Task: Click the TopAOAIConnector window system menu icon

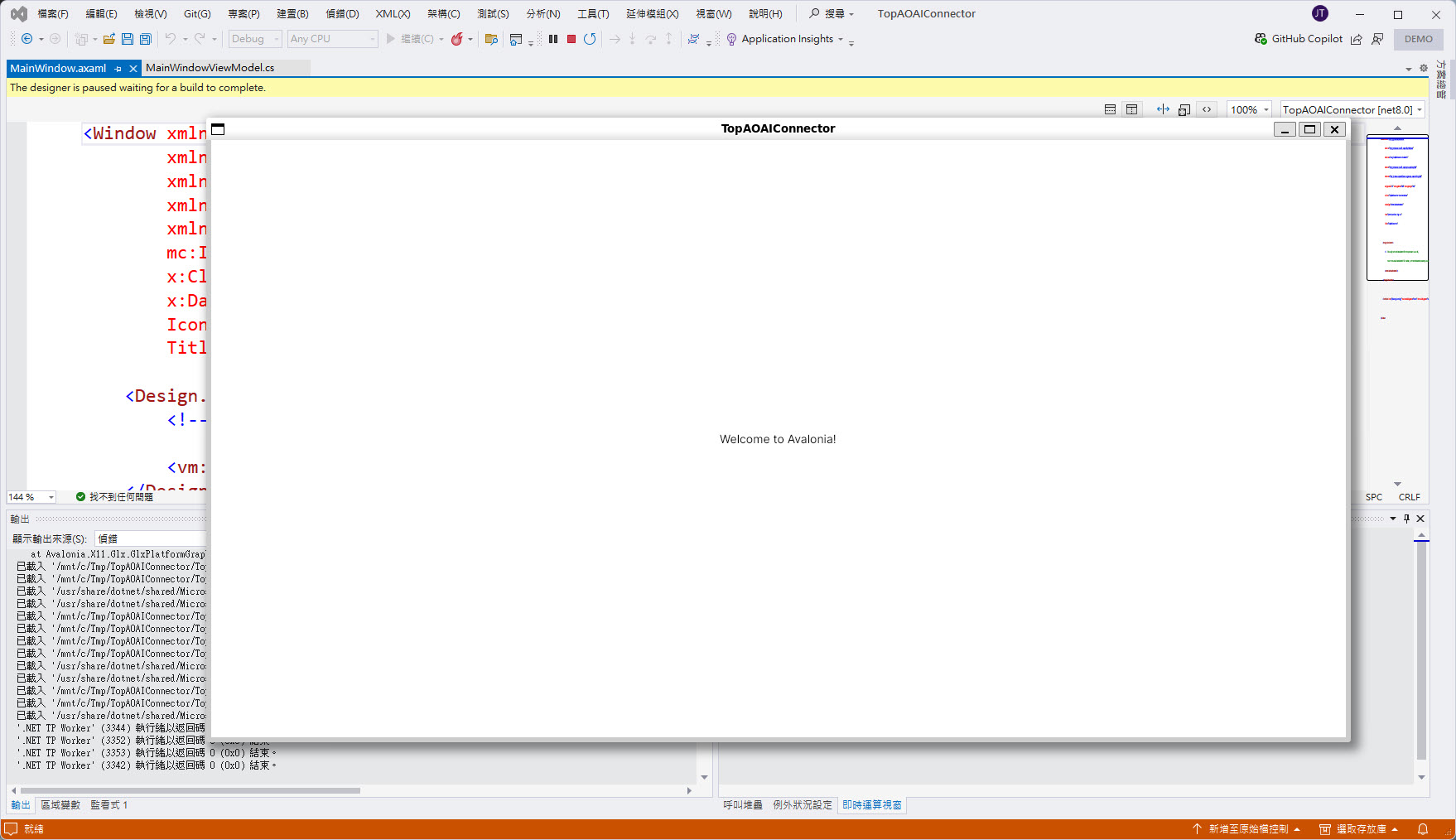Action: click(x=218, y=129)
